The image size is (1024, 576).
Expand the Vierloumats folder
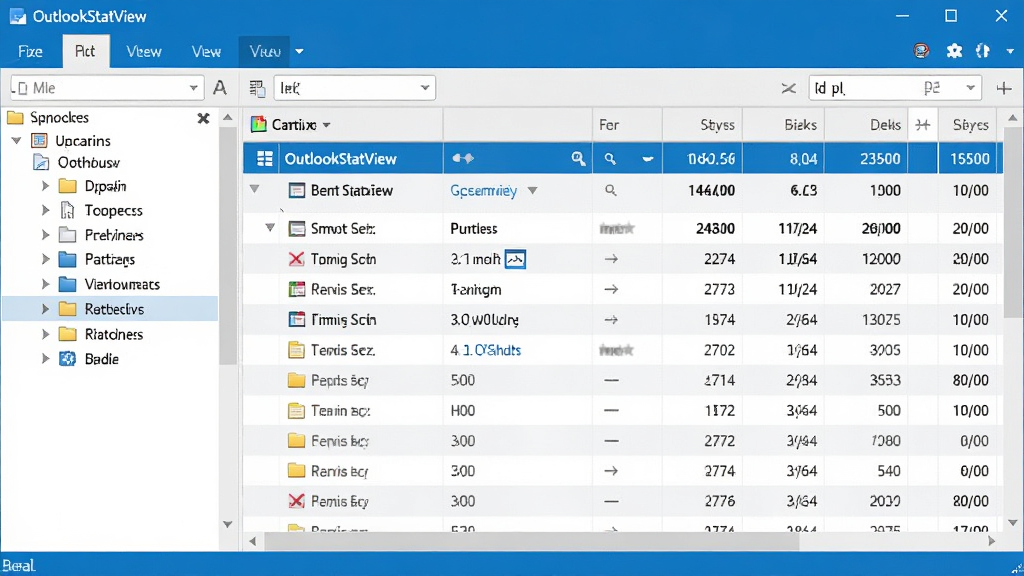(x=45, y=284)
